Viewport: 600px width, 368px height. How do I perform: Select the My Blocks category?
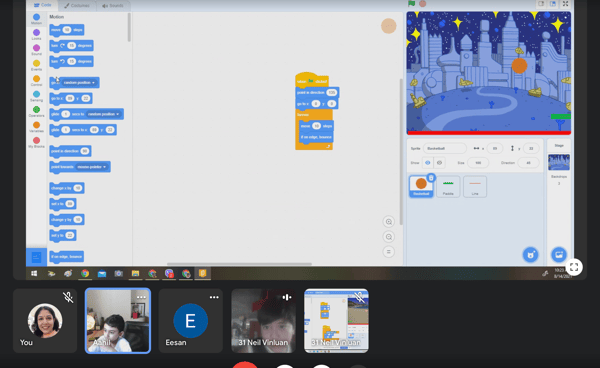(36, 142)
